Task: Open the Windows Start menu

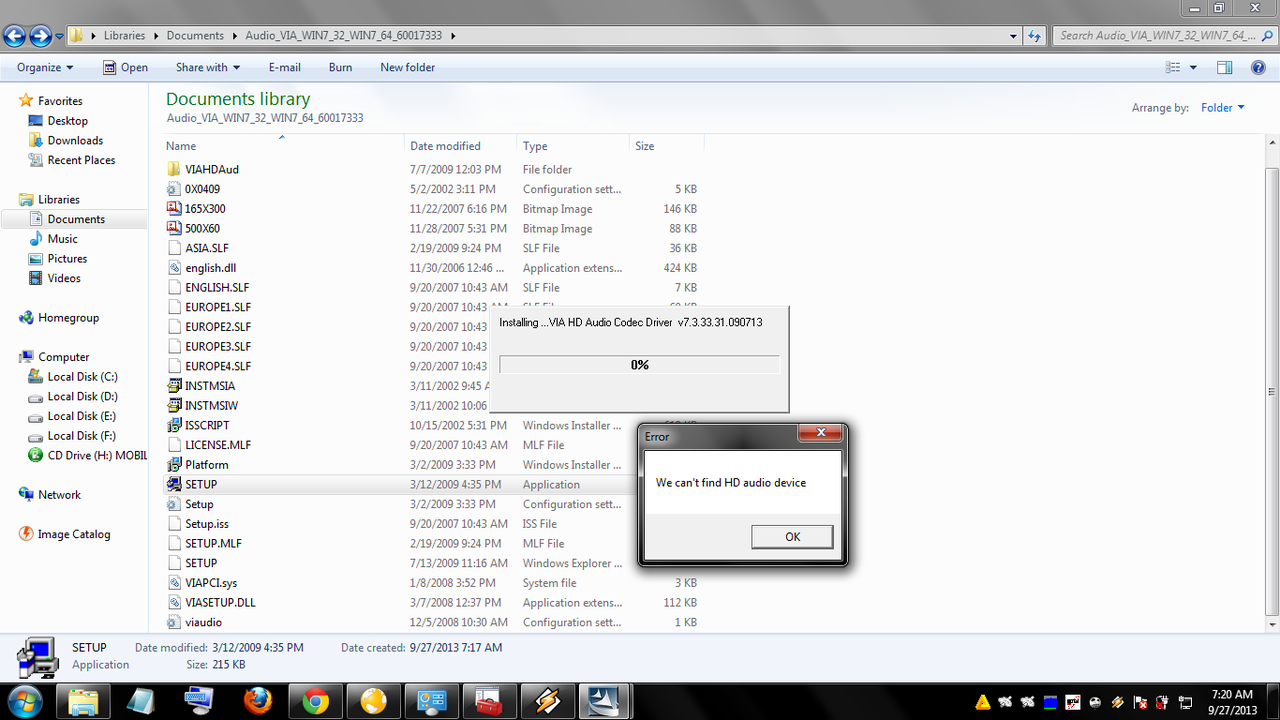Action: pos(24,700)
